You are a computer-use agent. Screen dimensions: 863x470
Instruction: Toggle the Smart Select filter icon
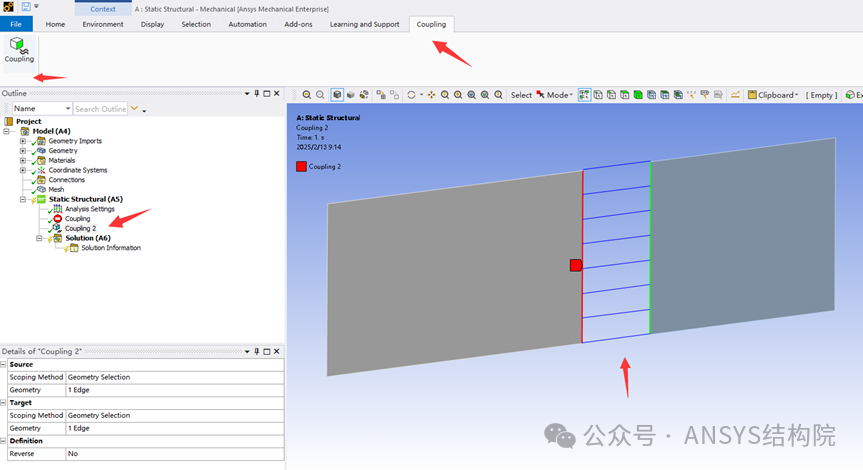pyautogui.click(x=584, y=95)
